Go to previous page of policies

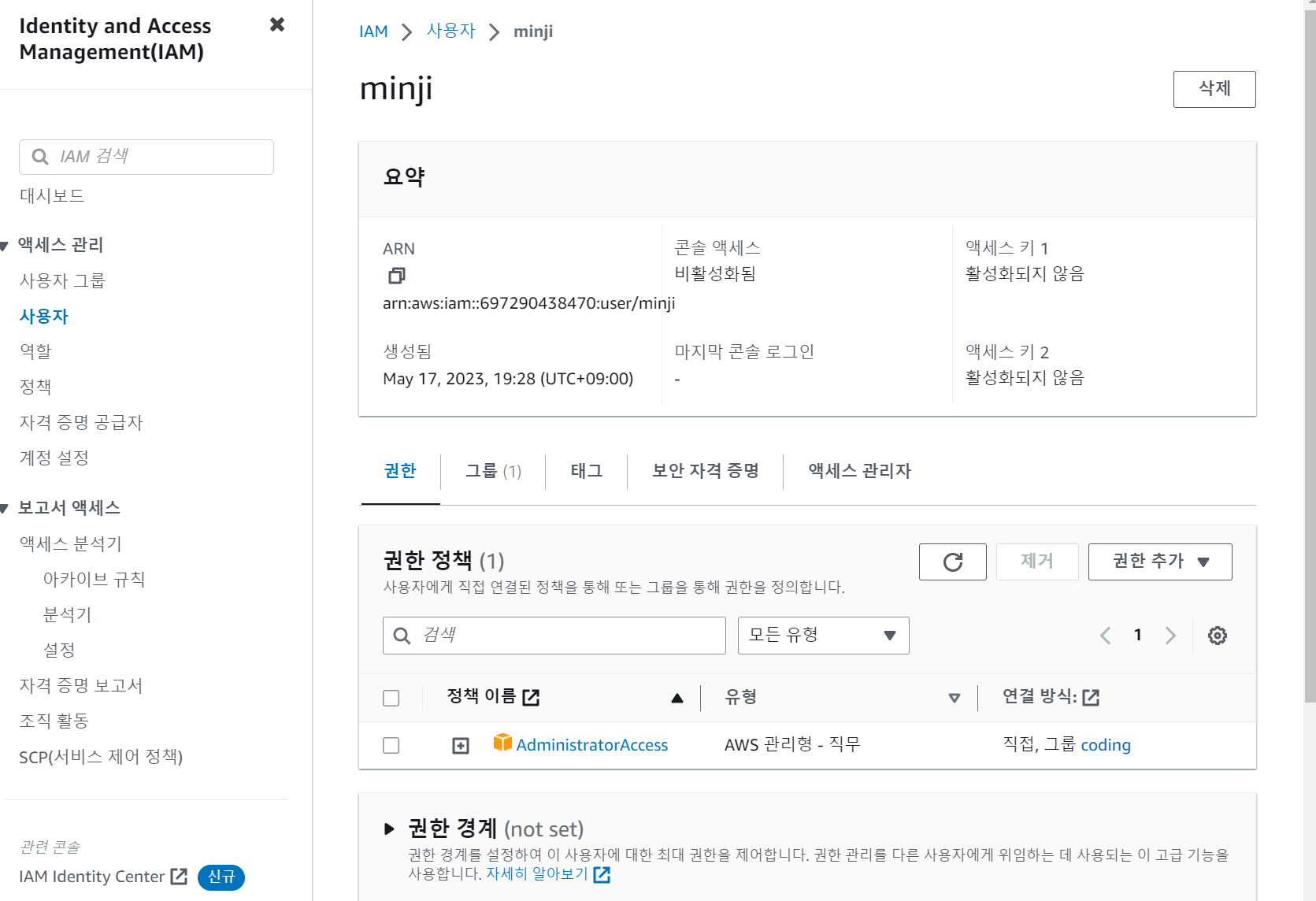coord(1106,636)
